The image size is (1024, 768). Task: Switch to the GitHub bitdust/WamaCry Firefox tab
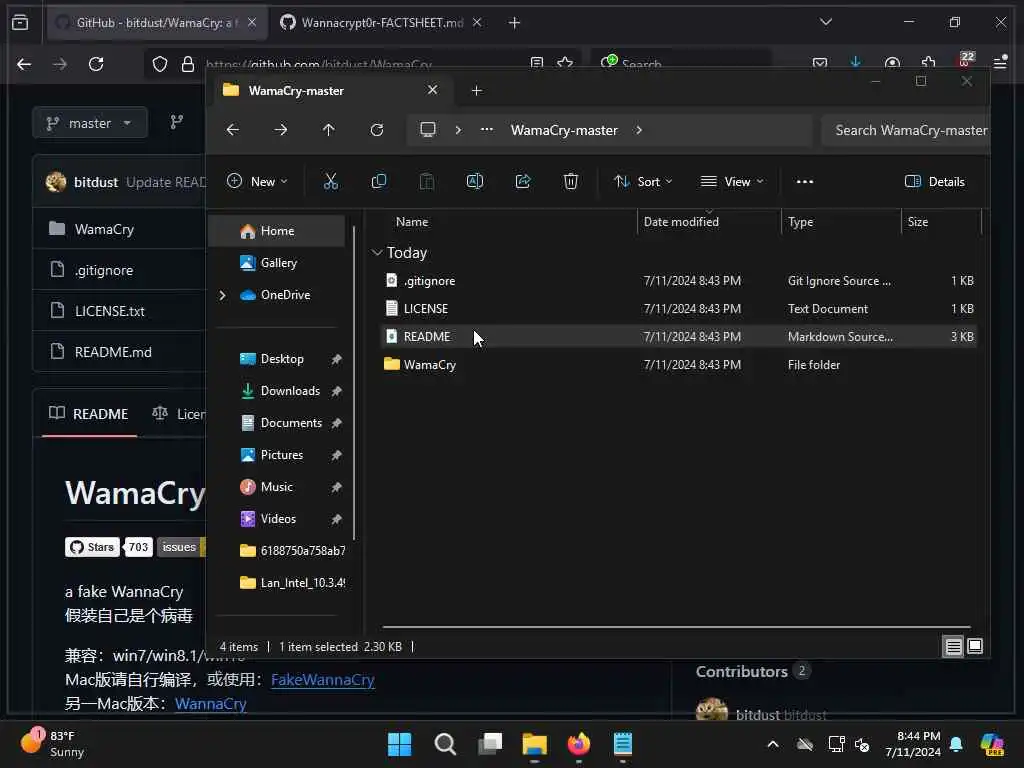tap(157, 23)
